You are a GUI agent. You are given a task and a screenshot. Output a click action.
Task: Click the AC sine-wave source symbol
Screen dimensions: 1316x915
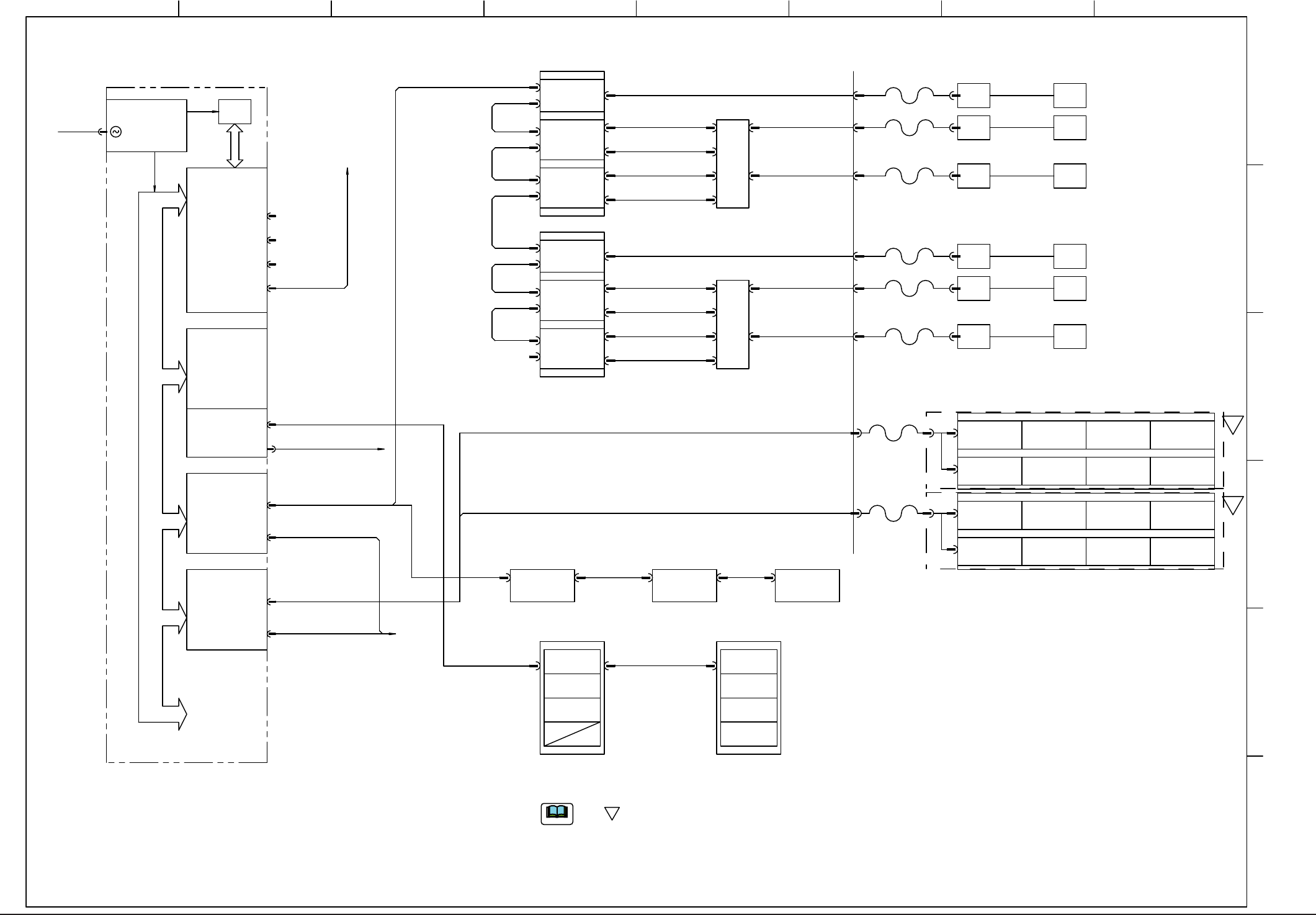[115, 132]
